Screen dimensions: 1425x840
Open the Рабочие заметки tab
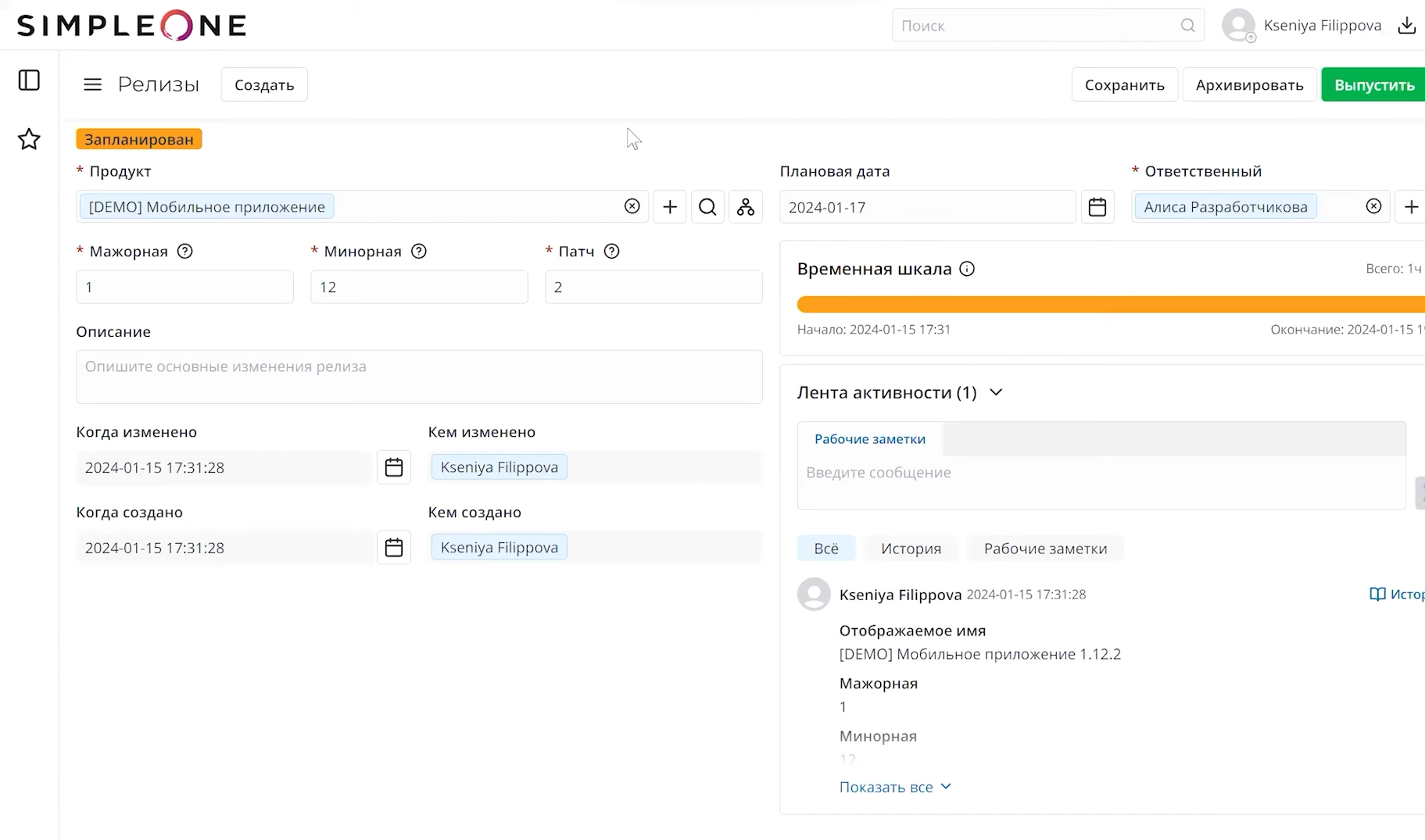click(x=869, y=438)
